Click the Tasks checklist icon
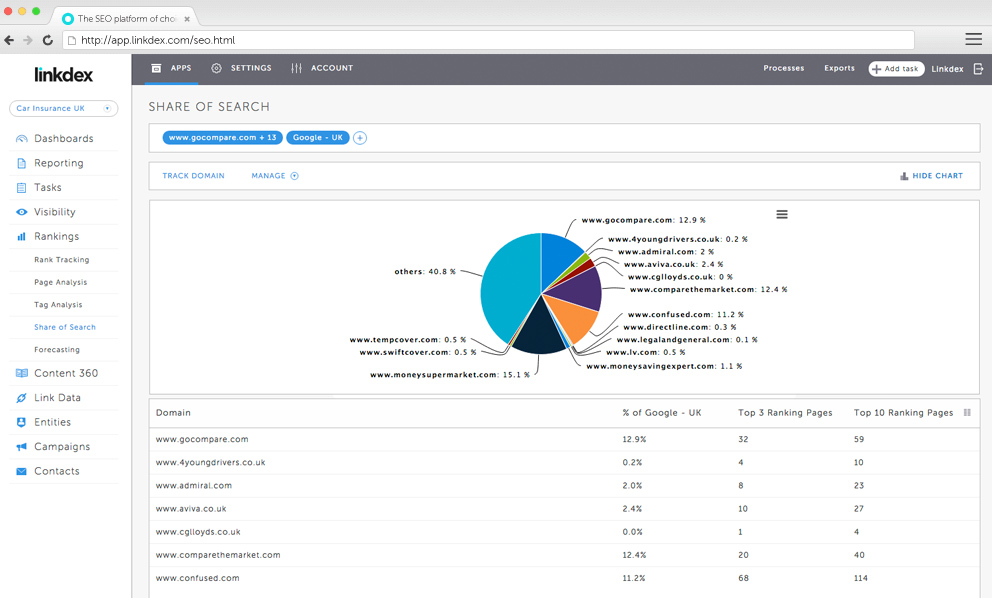 tap(22, 187)
